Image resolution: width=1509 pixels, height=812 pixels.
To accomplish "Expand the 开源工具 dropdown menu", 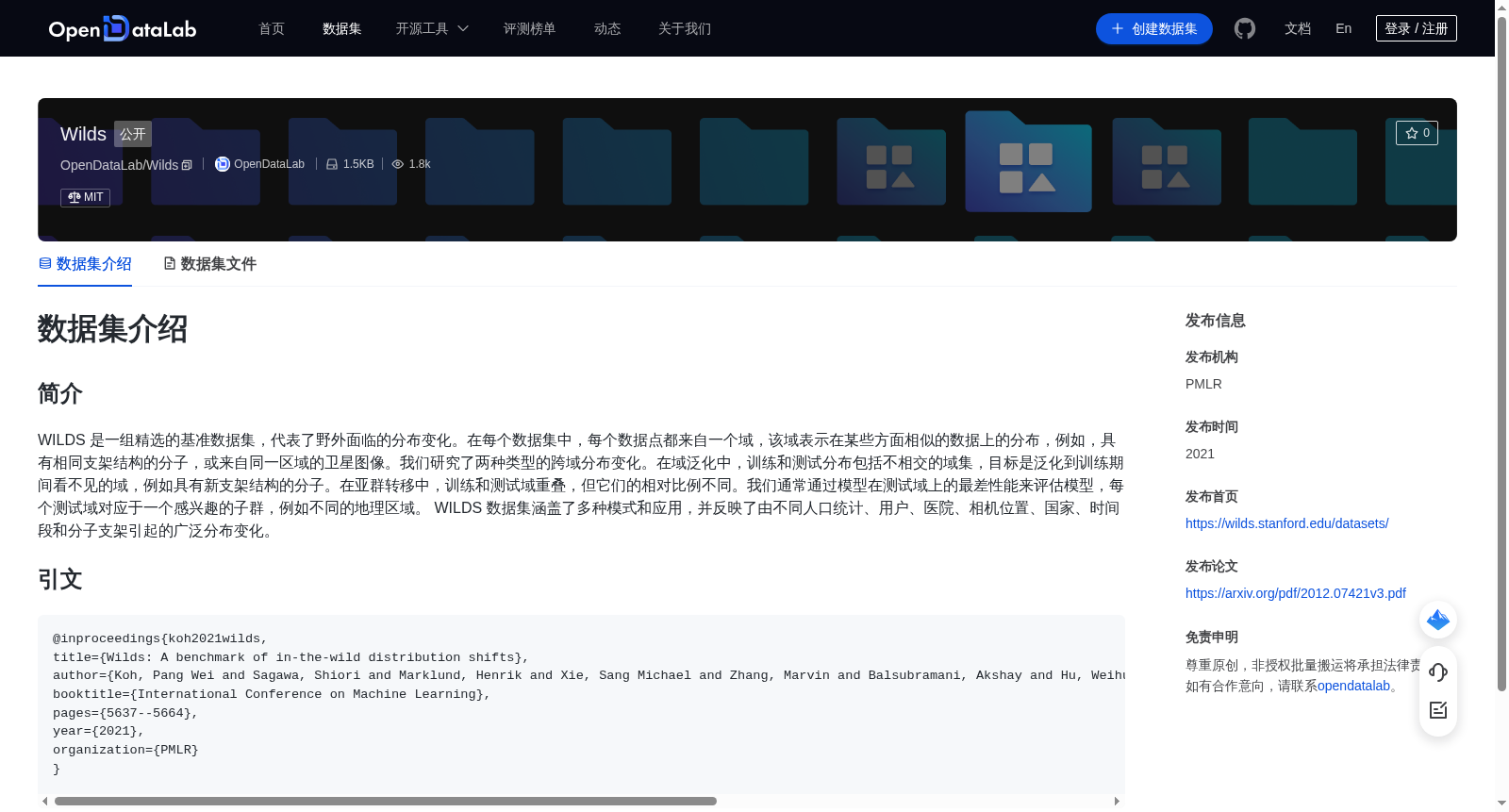I will coord(432,29).
